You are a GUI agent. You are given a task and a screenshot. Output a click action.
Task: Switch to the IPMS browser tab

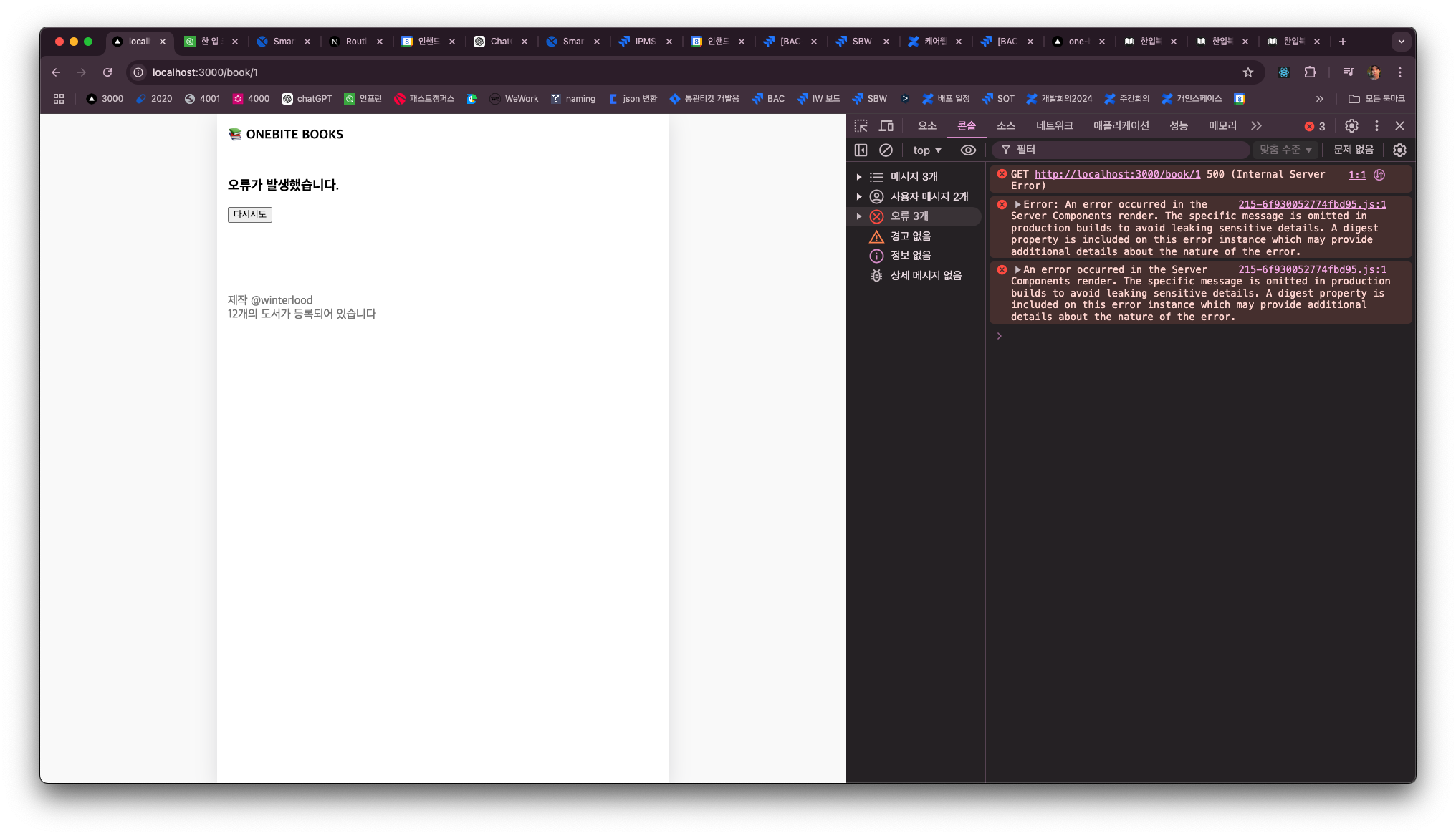coord(646,42)
